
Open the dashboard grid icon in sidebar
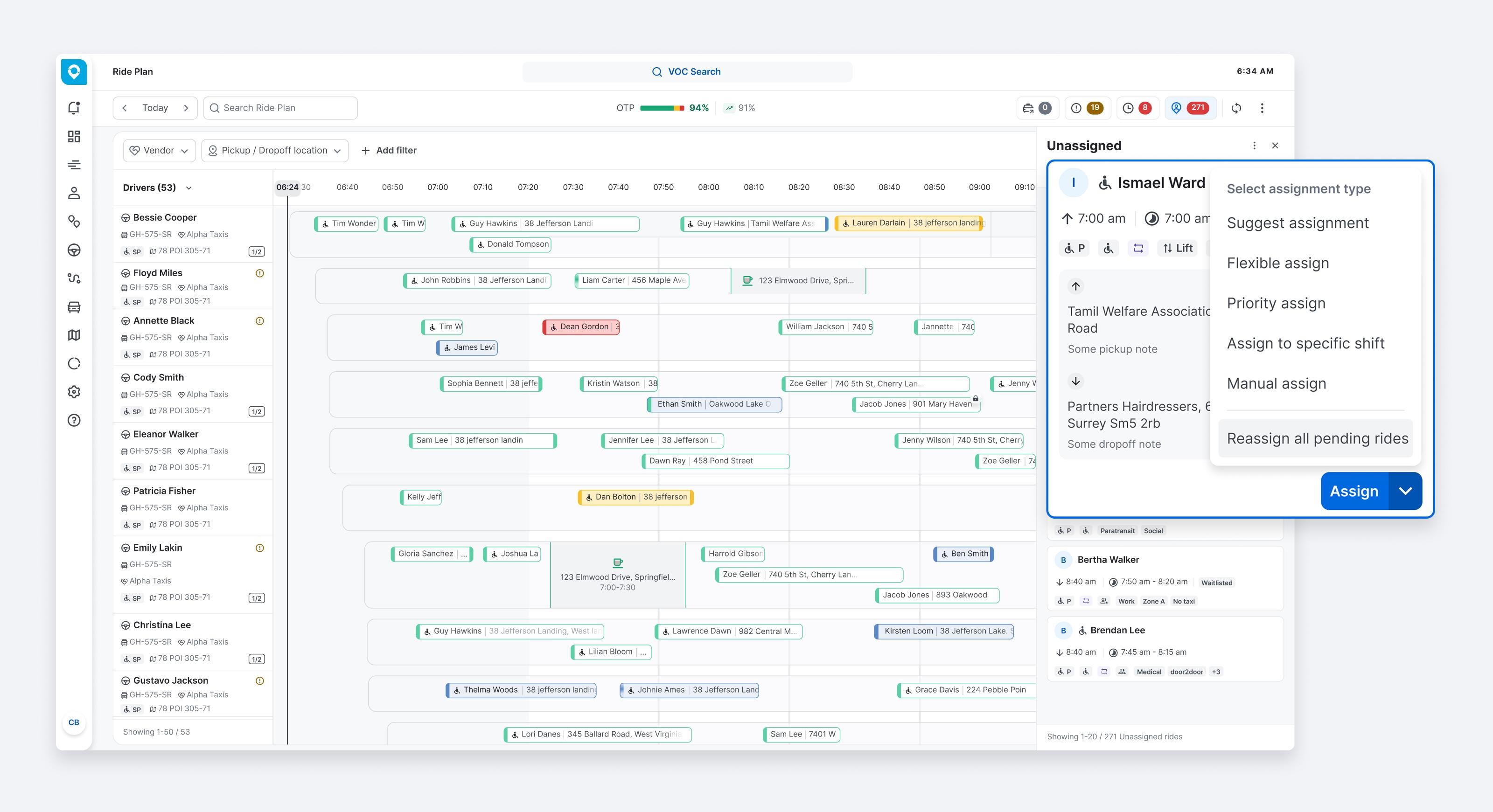pos(74,136)
